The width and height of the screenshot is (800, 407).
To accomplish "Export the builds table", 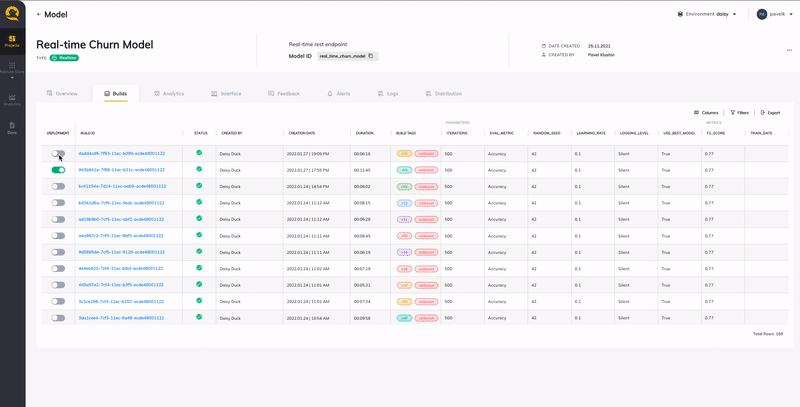I will (x=770, y=113).
